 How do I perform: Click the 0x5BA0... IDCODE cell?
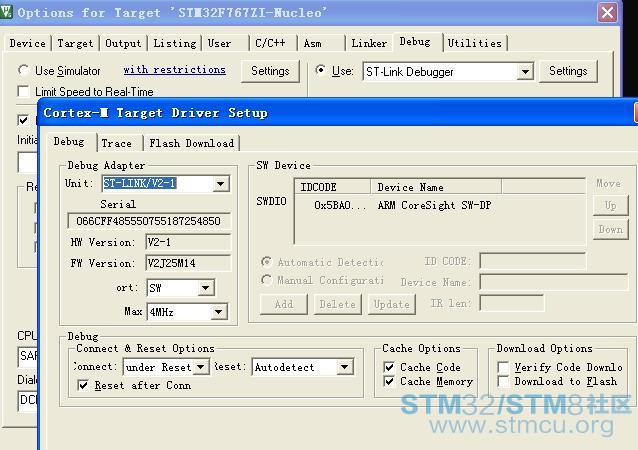339,205
